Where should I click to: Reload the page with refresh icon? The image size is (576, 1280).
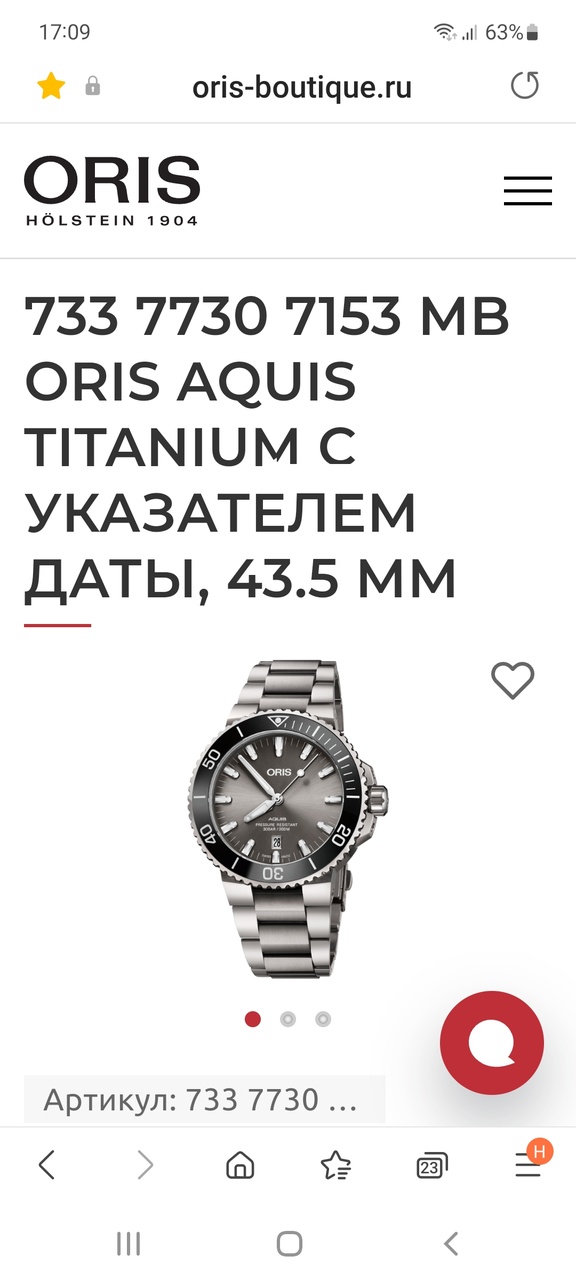pos(525,86)
